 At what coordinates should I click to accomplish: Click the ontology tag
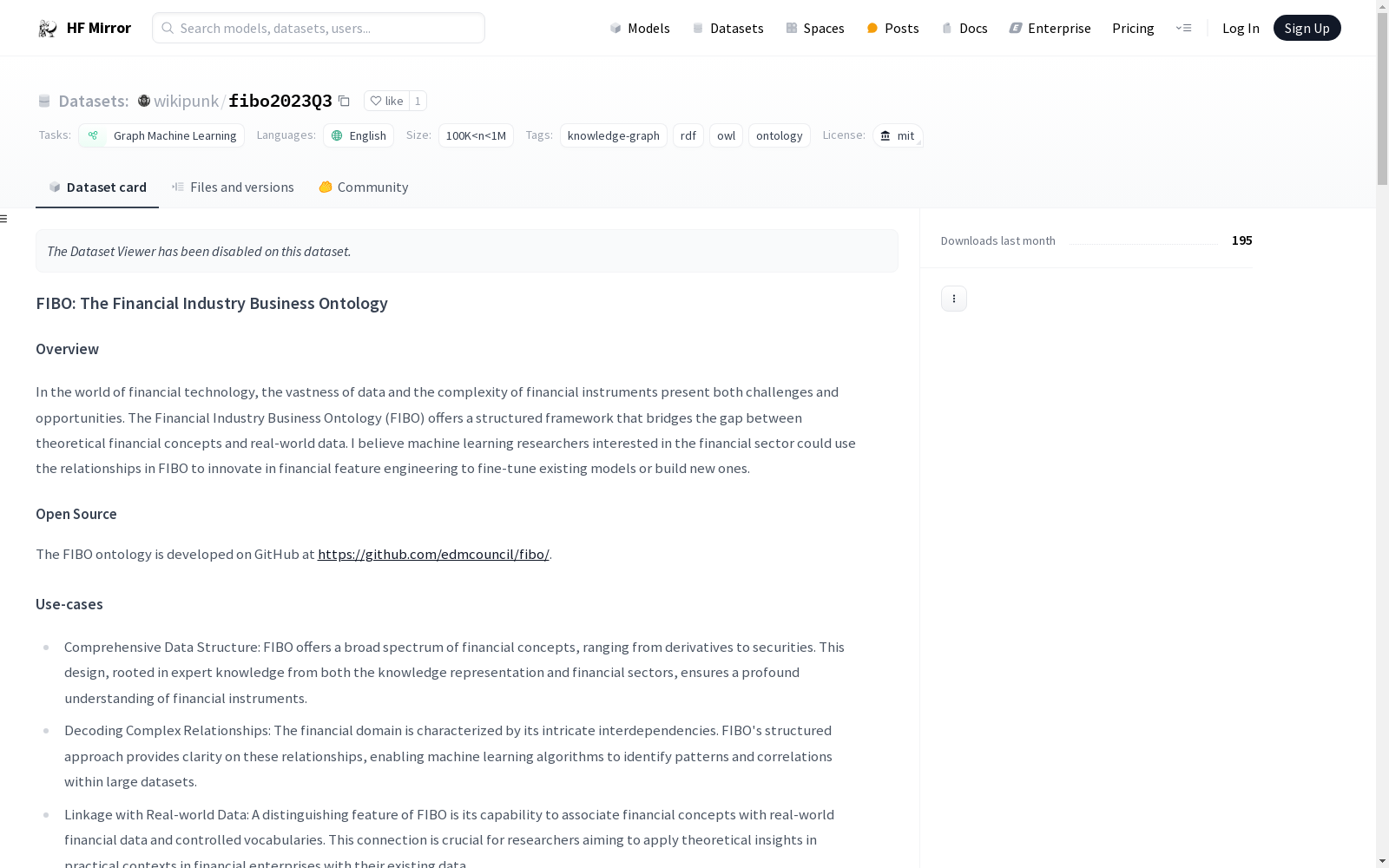coord(780,135)
